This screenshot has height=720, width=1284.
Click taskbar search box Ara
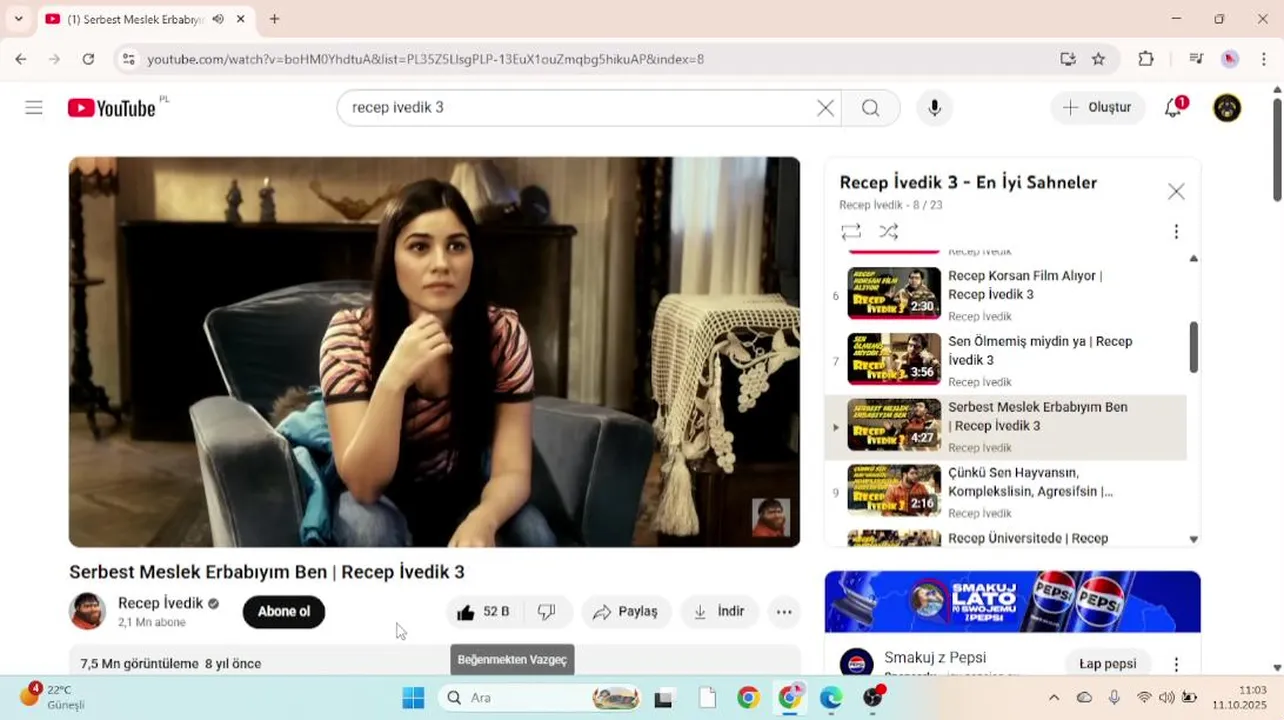tap(540, 697)
